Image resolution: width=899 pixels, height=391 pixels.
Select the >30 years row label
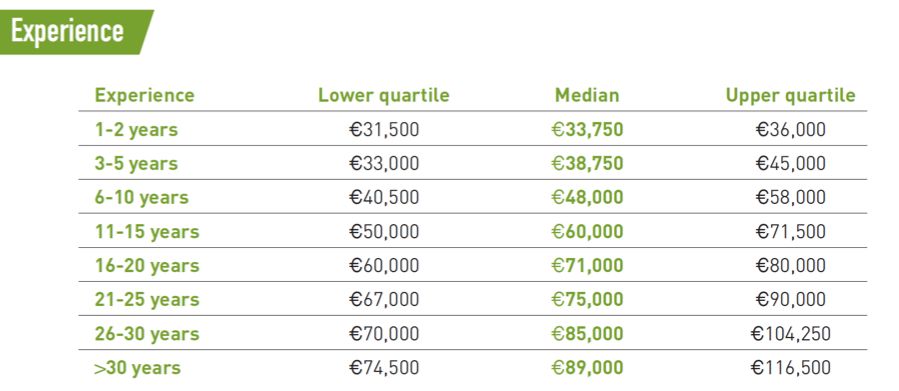(137, 367)
